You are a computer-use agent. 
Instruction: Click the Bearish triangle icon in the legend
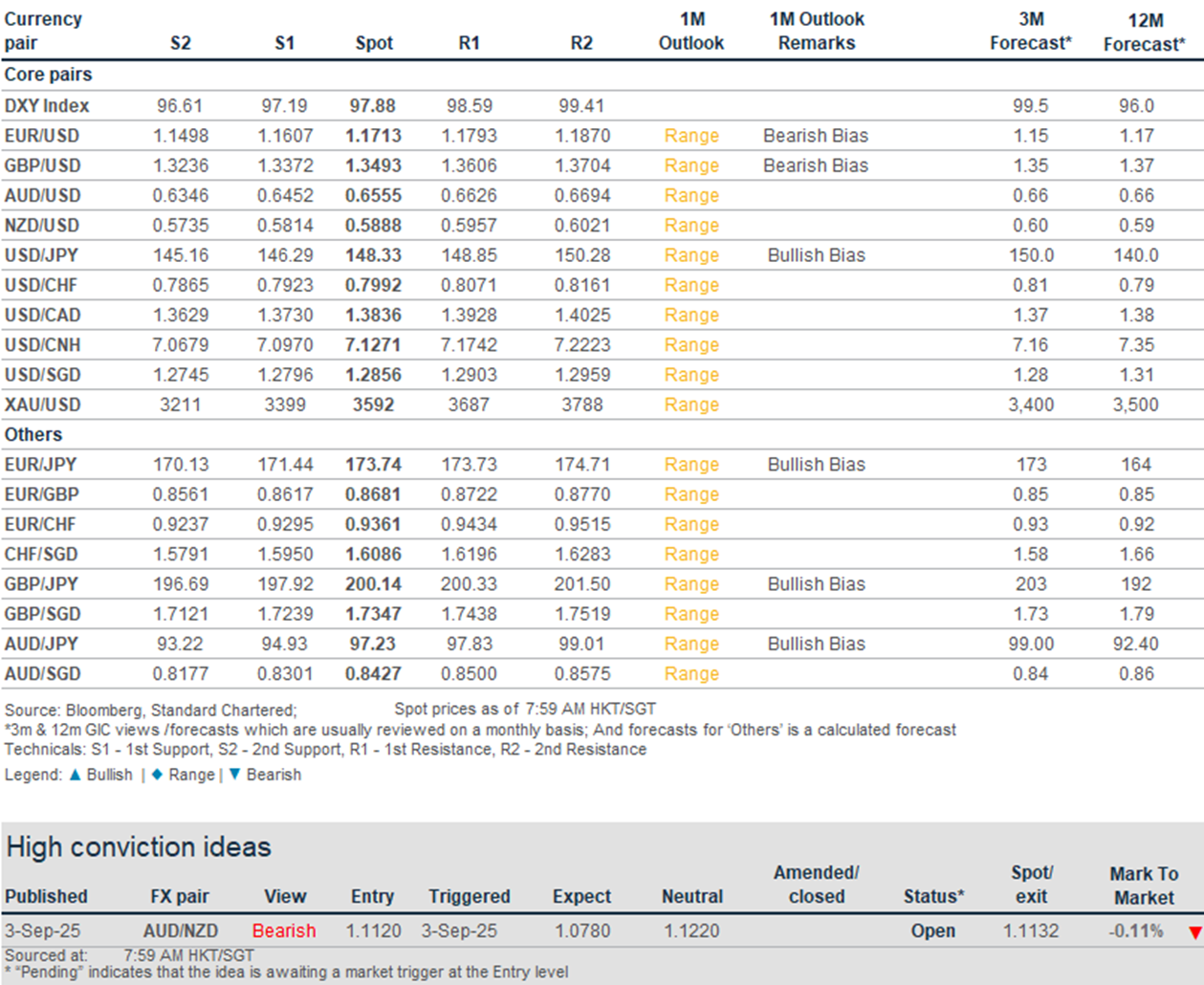(234, 775)
